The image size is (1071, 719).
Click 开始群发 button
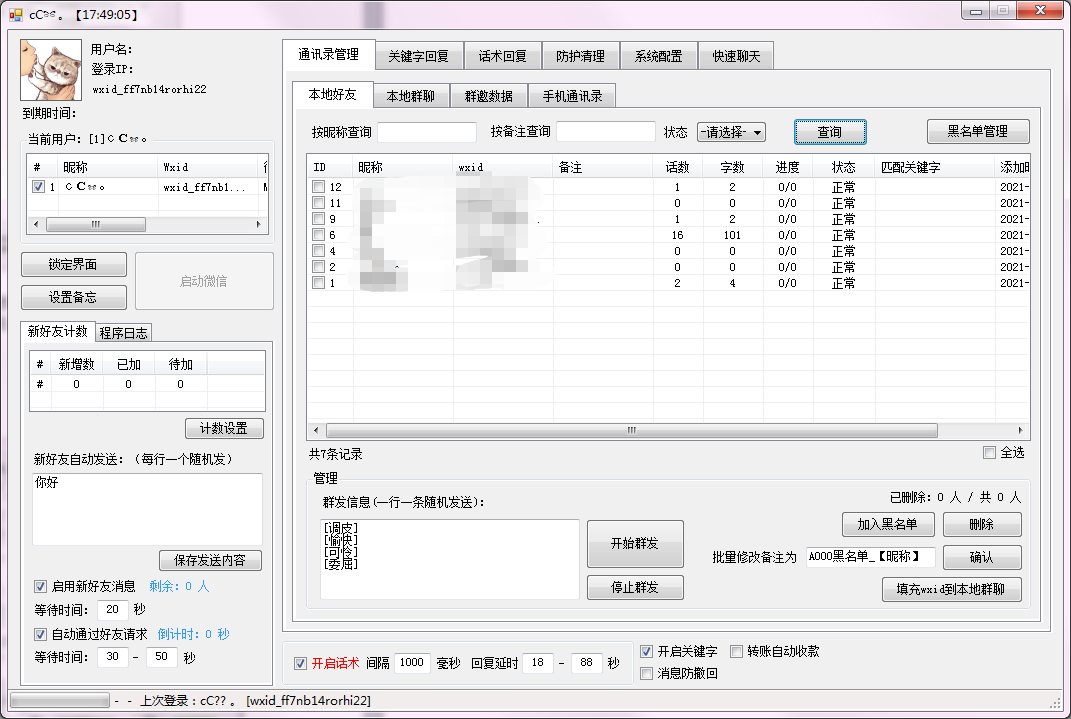coord(635,544)
